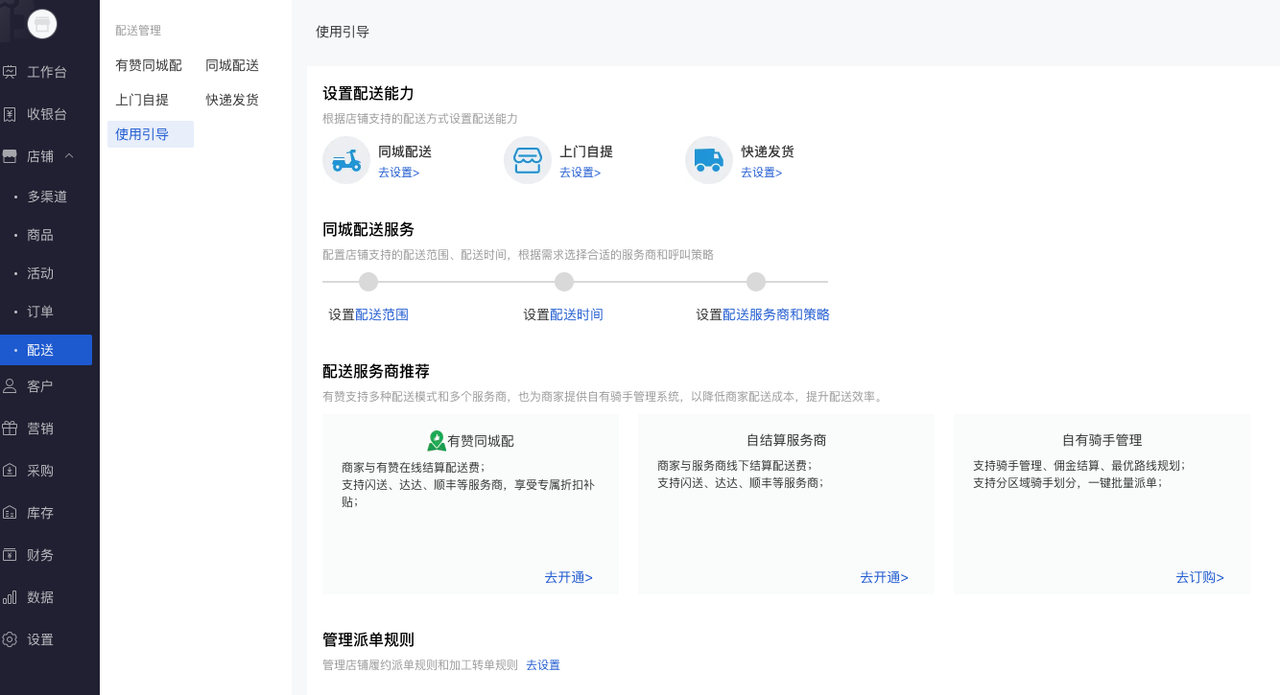Click 去设置> under 快递发货
Viewport: 1280px width, 695px height.
point(762,172)
